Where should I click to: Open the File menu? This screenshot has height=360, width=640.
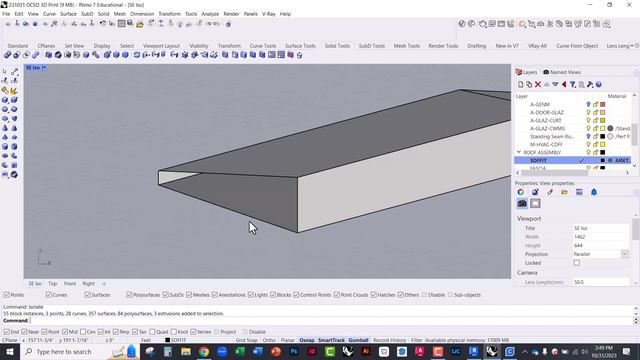point(6,14)
